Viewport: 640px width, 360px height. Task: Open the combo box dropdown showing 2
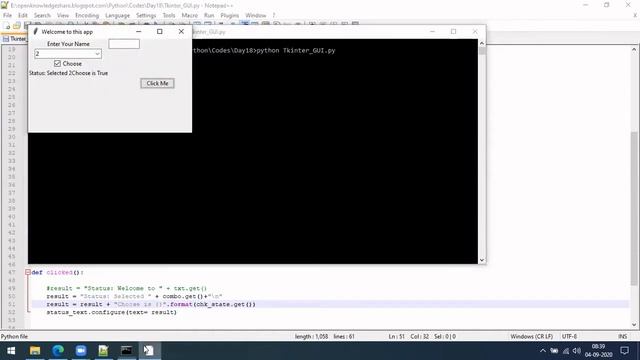click(97, 54)
